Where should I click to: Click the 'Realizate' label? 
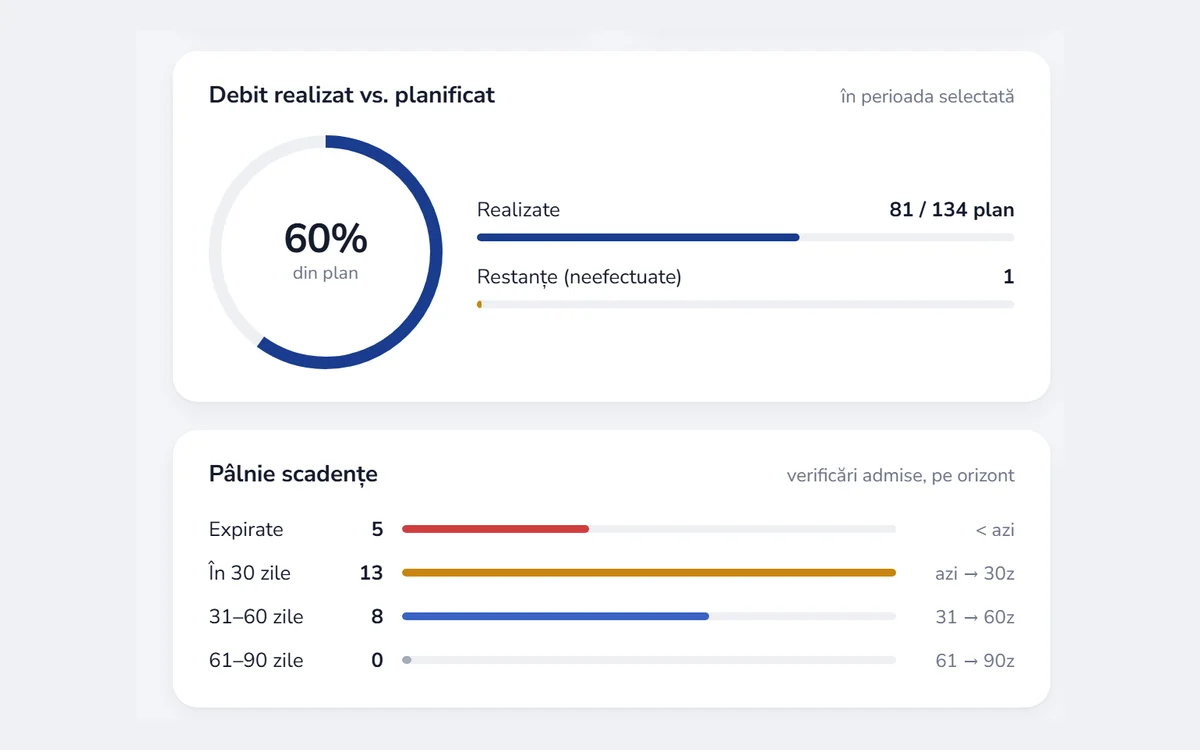518,210
